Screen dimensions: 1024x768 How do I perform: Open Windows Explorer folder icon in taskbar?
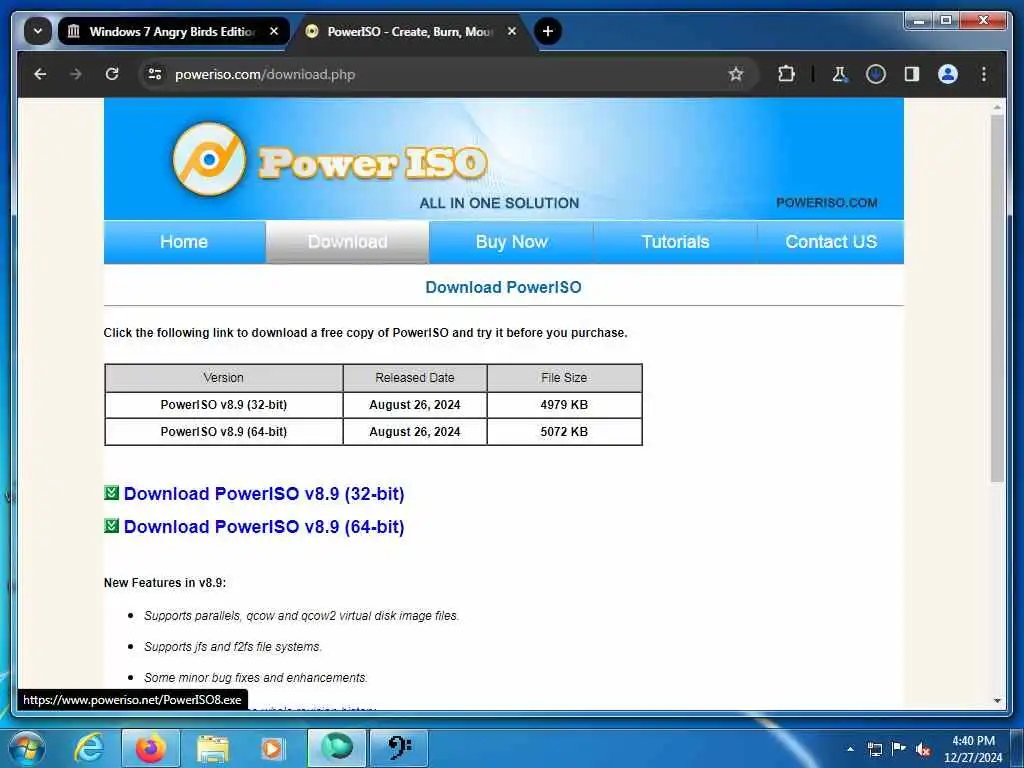coord(213,749)
